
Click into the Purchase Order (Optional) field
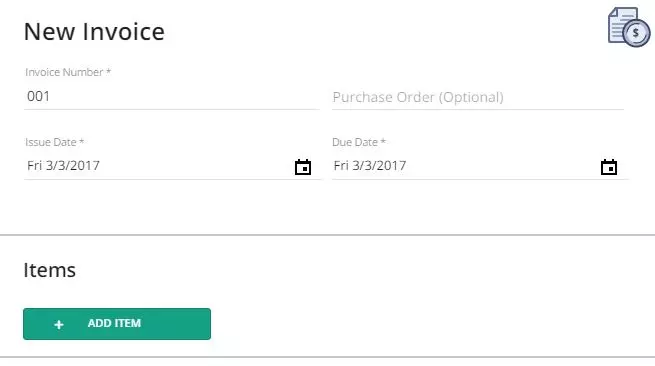[x=478, y=97]
